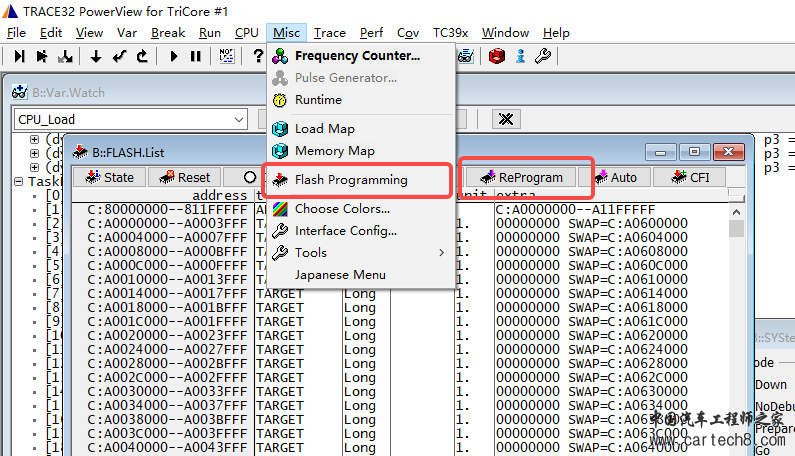This screenshot has height=456, width=795.
Task: Click the red cube toolbar icon
Action: (x=497, y=56)
